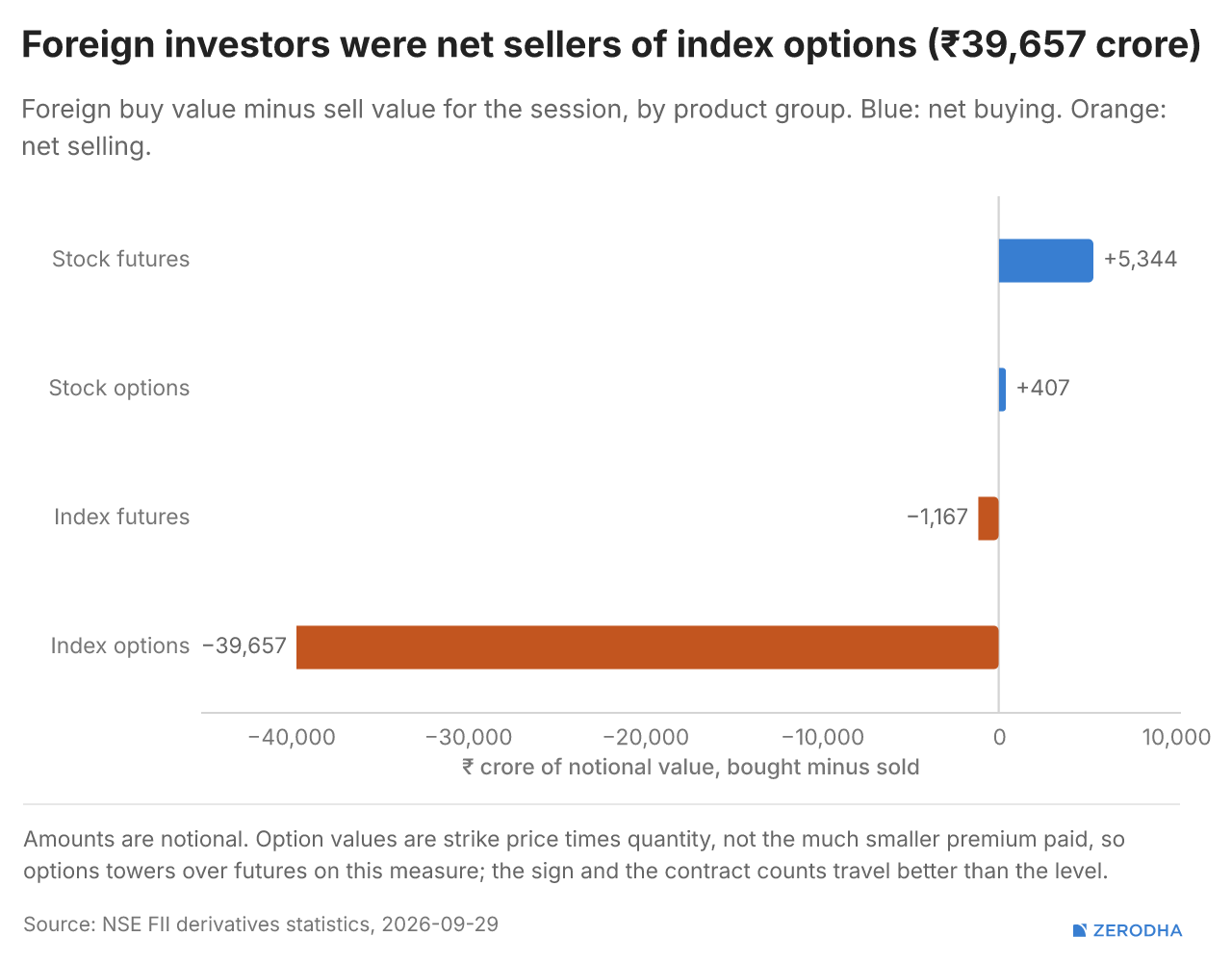This screenshot has width=1232, height=962.
Task: Select the Index futures category label
Action: (122, 518)
